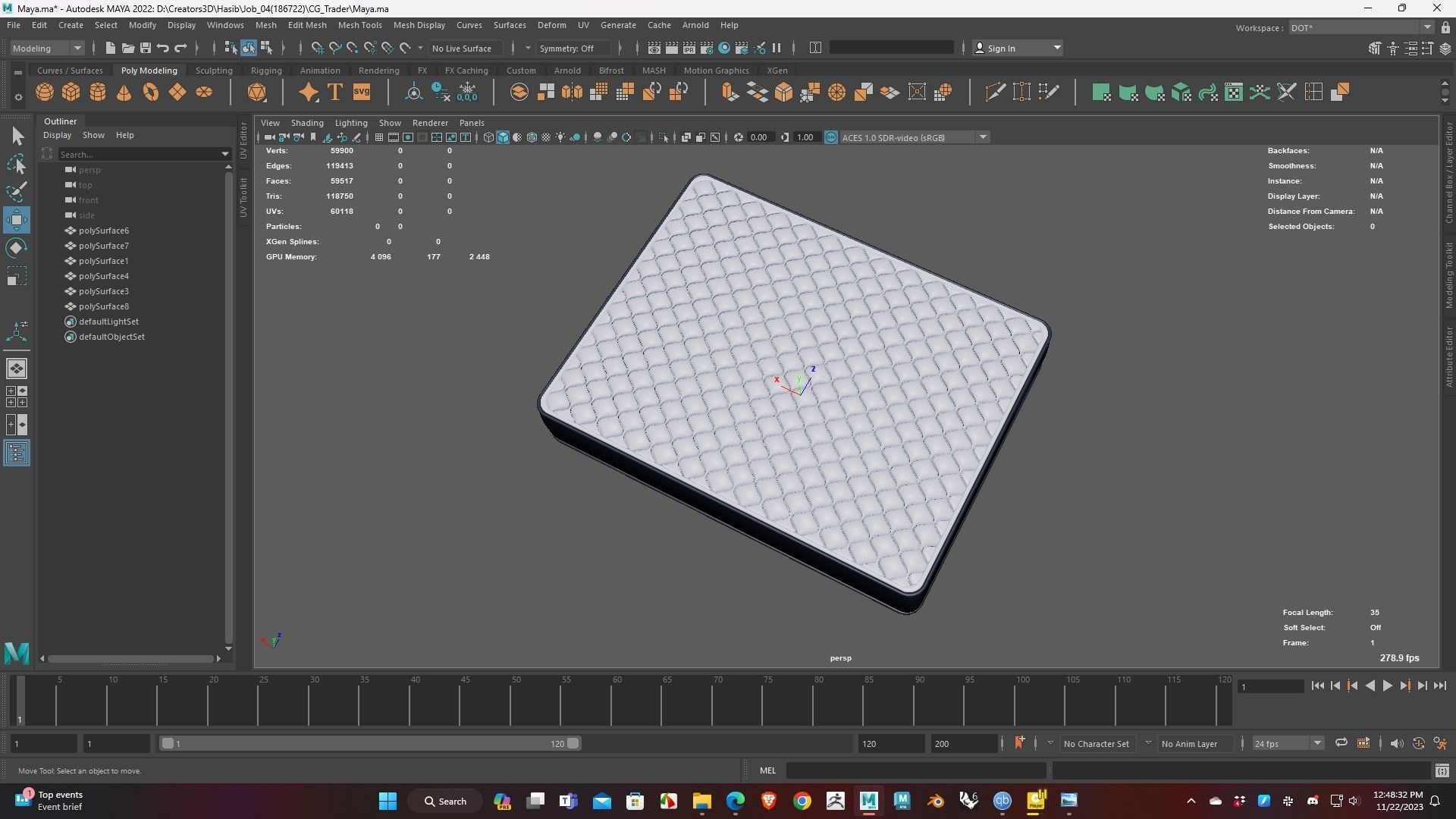Screen dimensions: 1456x819
Task: Open the 24 fps playback speed dropdown
Action: click(x=1287, y=743)
